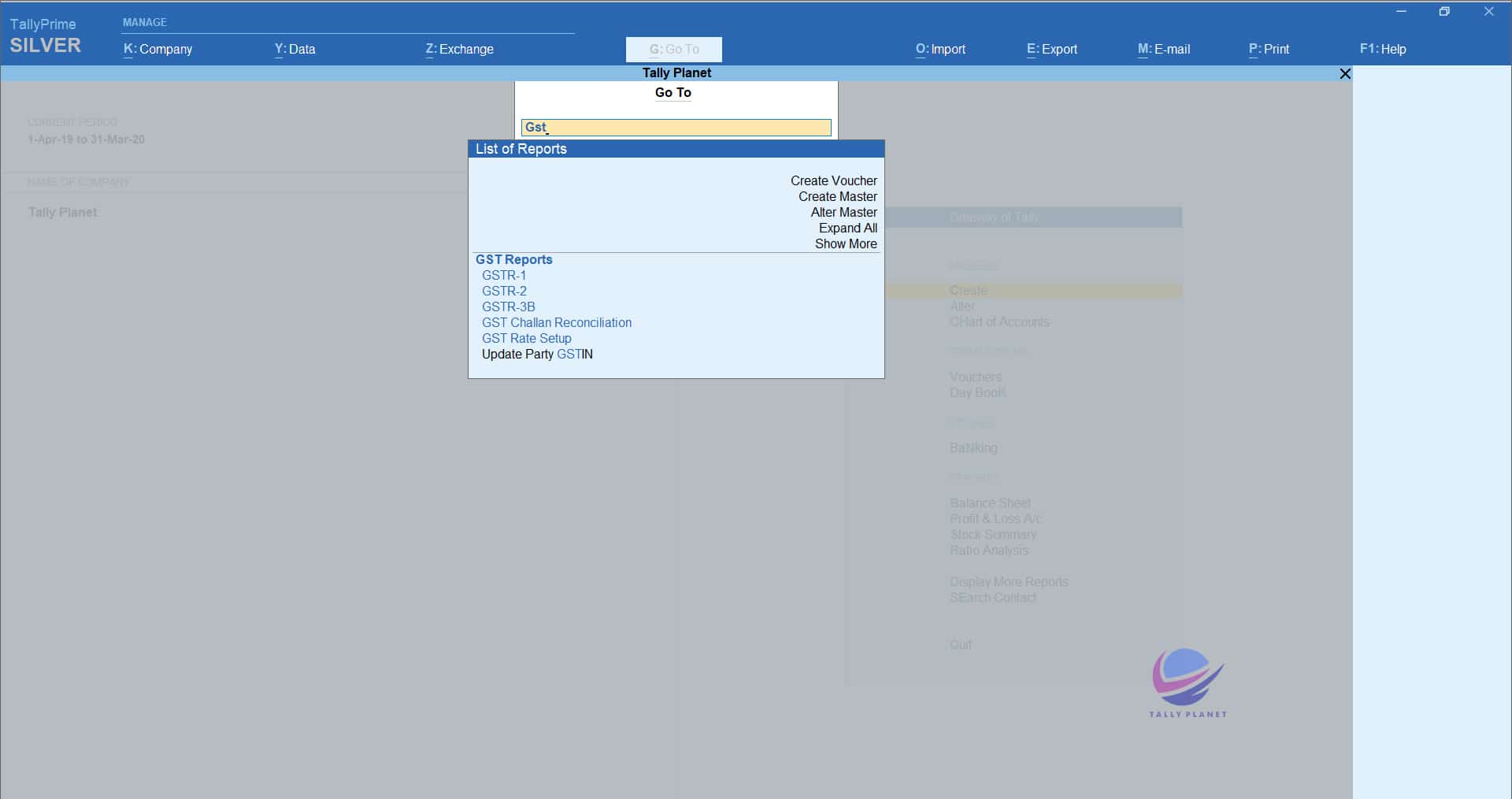The width and height of the screenshot is (1512, 799).
Task: Open the Go To search
Action: (673, 49)
